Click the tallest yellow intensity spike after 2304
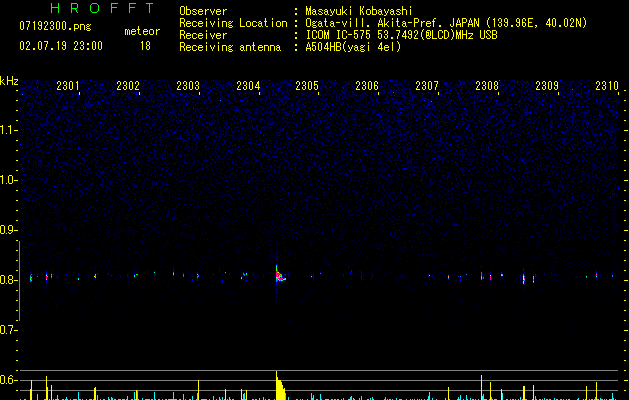This screenshot has height=400, width=629. (x=280, y=386)
